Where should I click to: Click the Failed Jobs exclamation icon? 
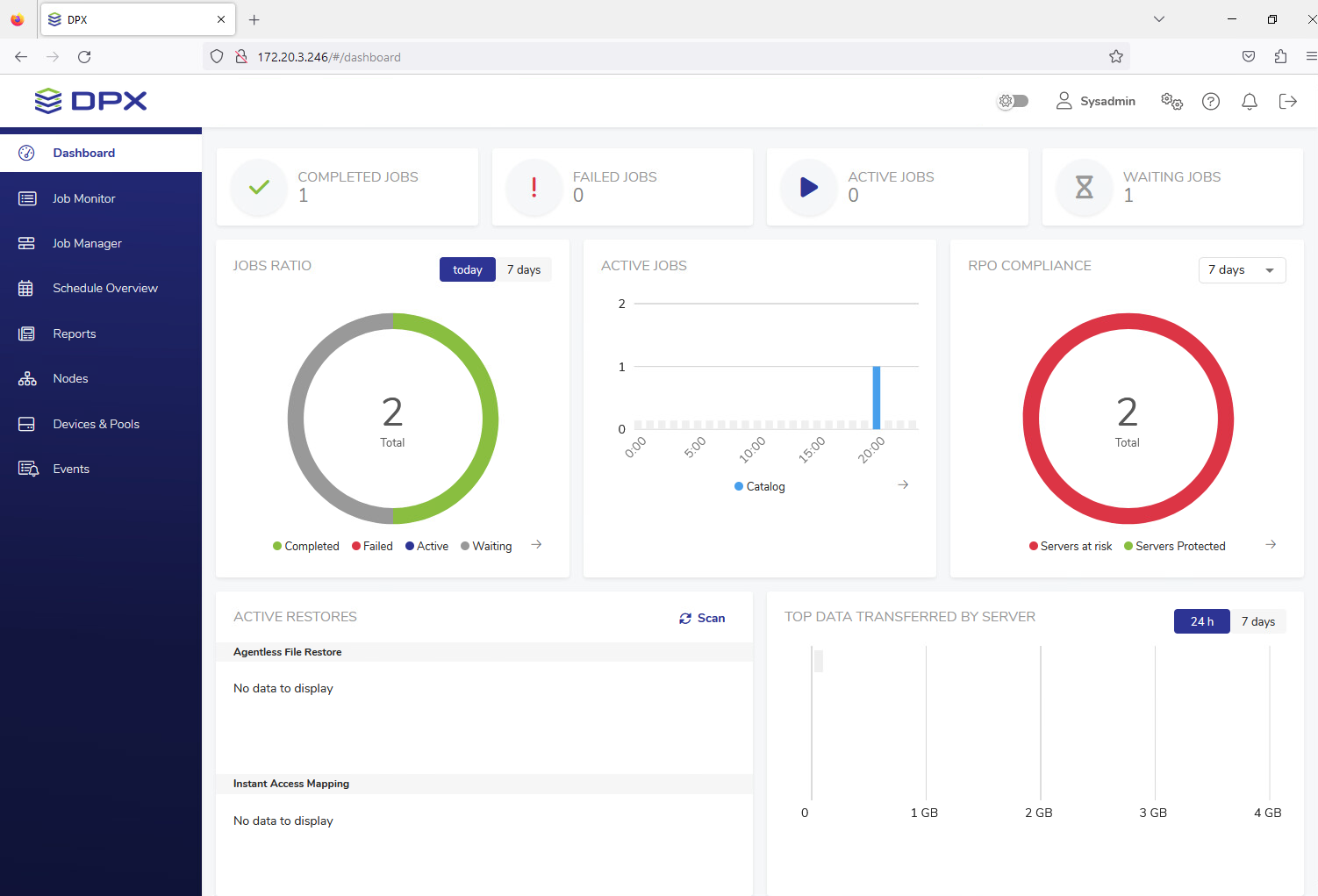534,187
